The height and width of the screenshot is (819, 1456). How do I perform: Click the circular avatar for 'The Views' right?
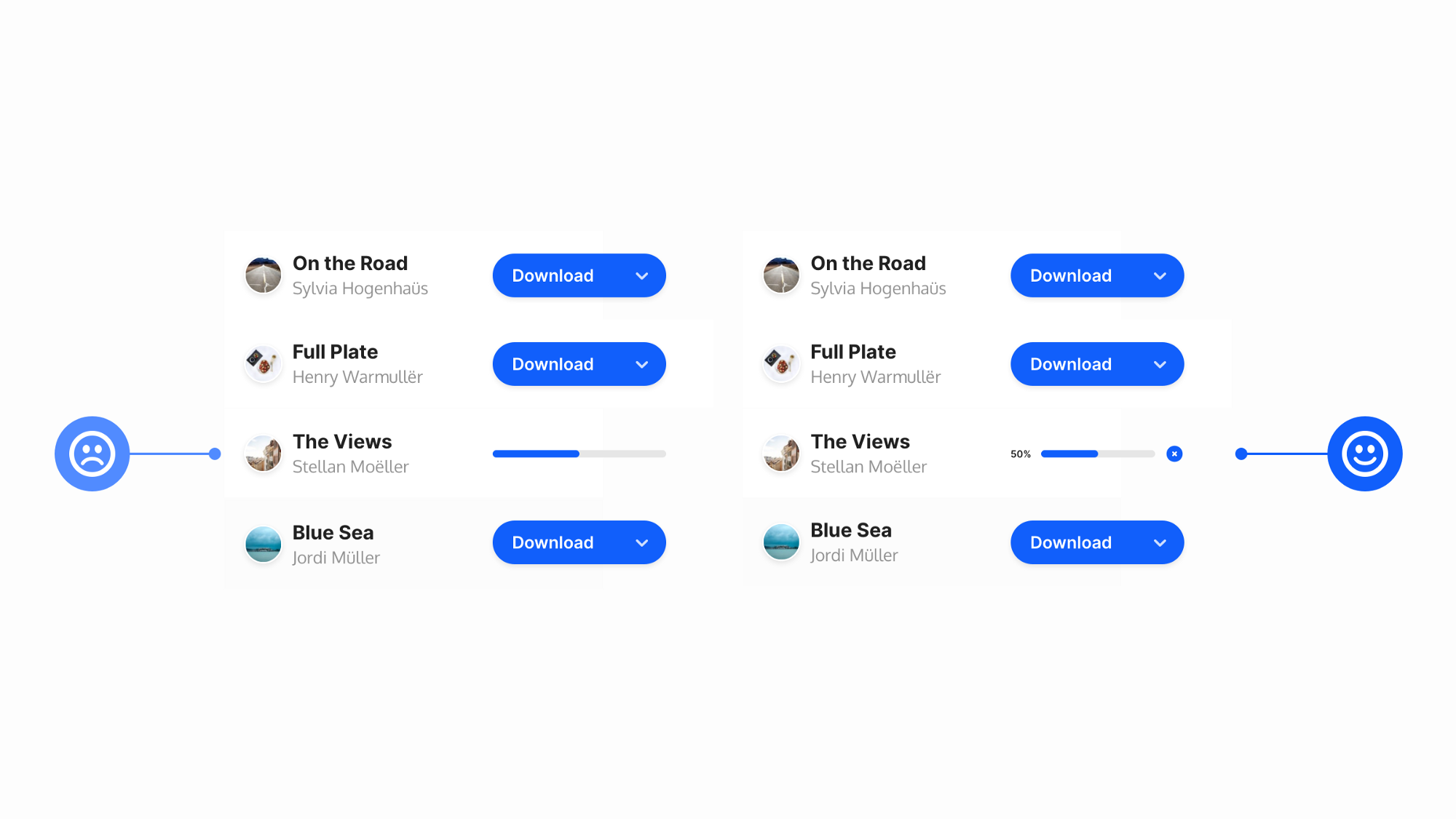pos(781,453)
